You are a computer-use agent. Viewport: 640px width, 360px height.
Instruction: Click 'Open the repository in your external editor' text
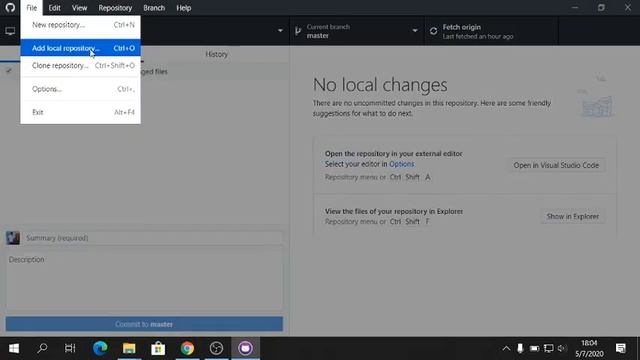[393, 153]
